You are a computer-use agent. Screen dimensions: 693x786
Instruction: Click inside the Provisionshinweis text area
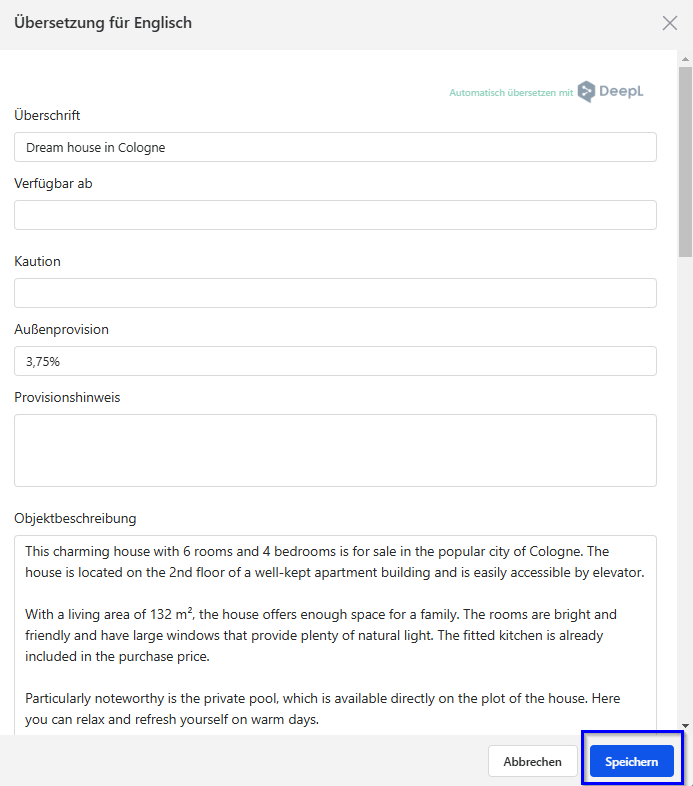tap(335, 451)
